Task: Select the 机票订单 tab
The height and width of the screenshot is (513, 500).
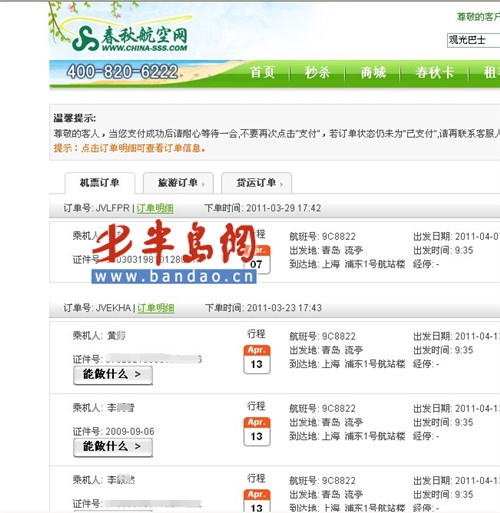Action: coord(100,183)
